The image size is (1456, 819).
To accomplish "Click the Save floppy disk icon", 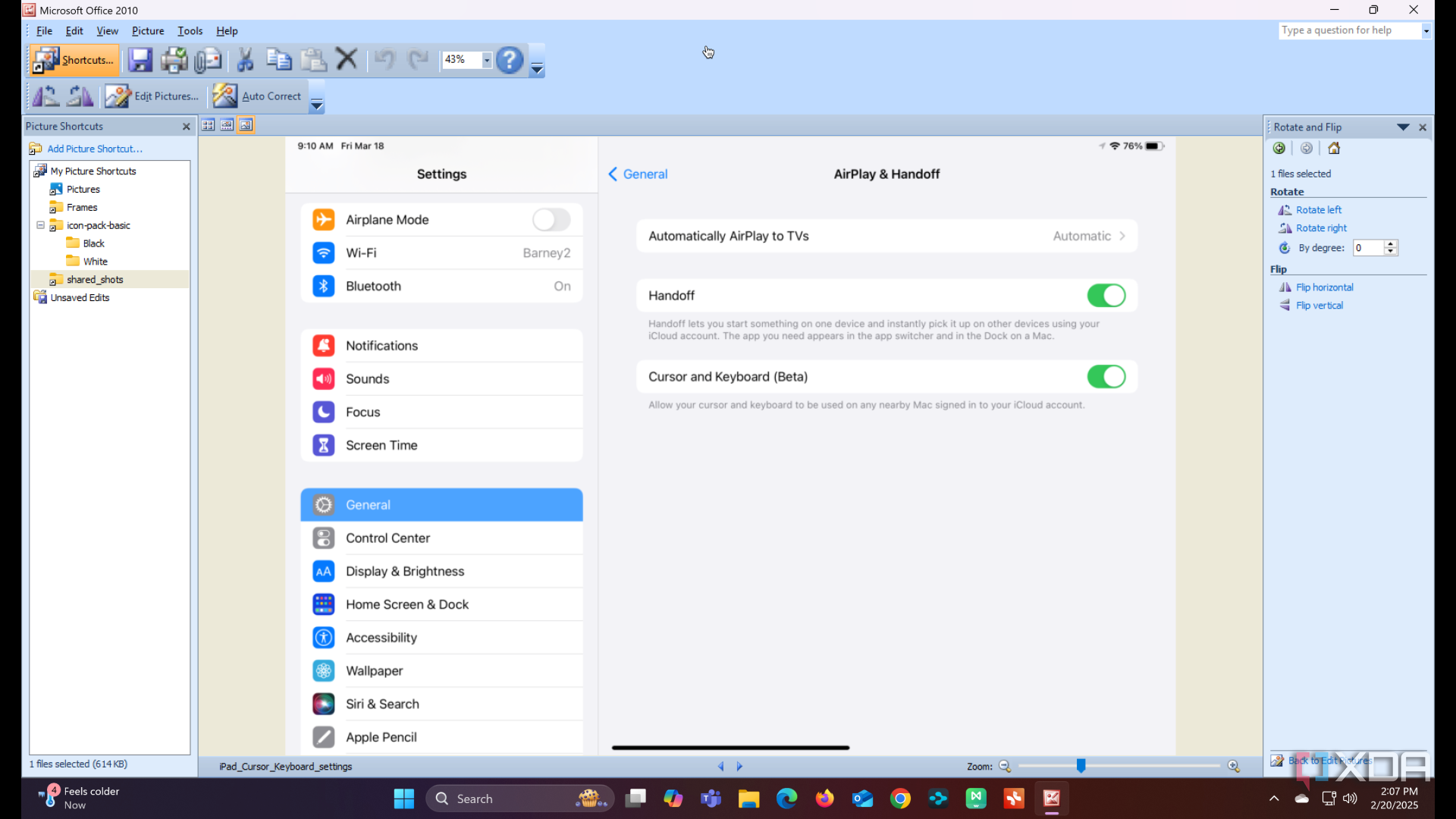I will click(140, 60).
